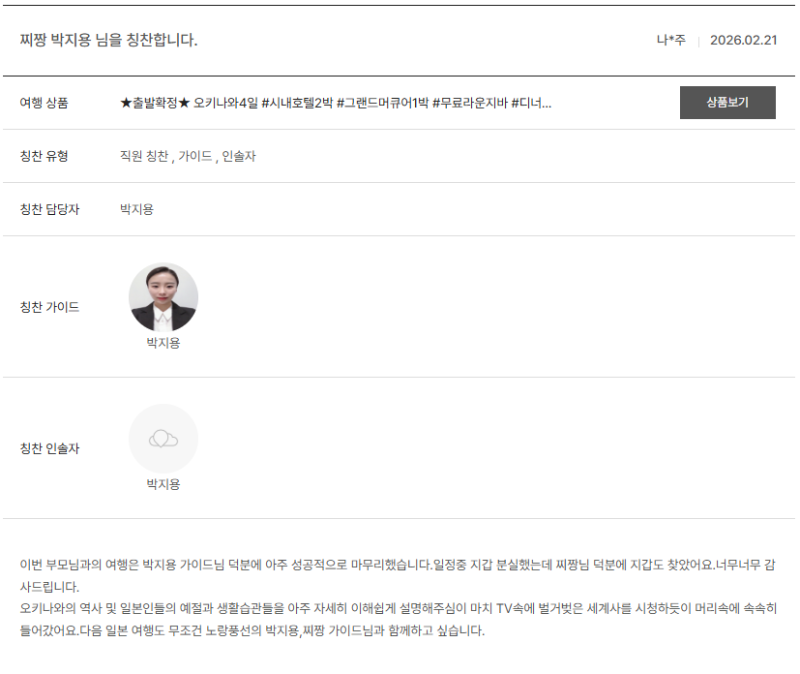Click the 칭찬 유형 row label
This screenshot has width=800, height=674.
tap(45, 157)
